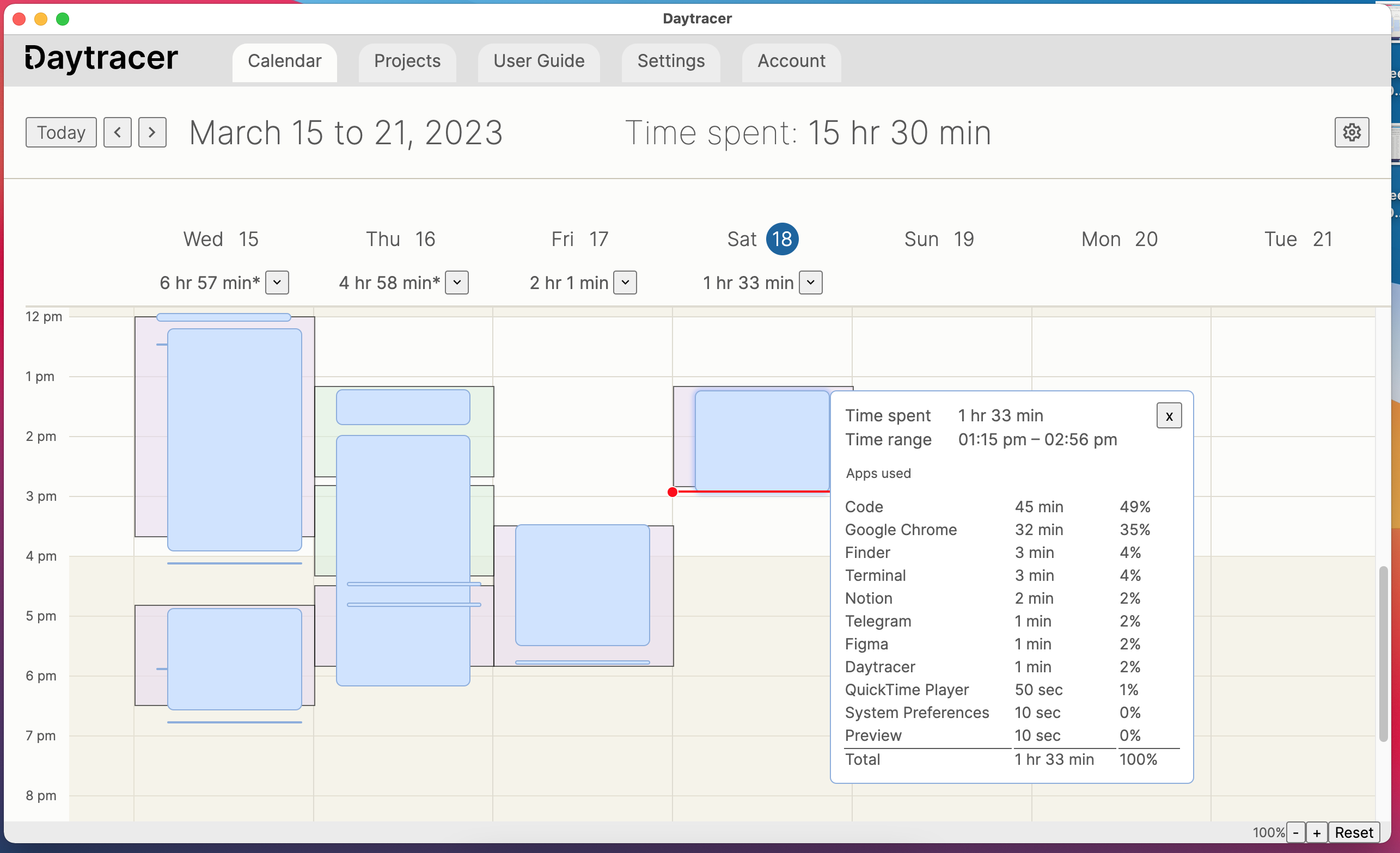Go to the previous week
1400x853 pixels.
point(118,132)
